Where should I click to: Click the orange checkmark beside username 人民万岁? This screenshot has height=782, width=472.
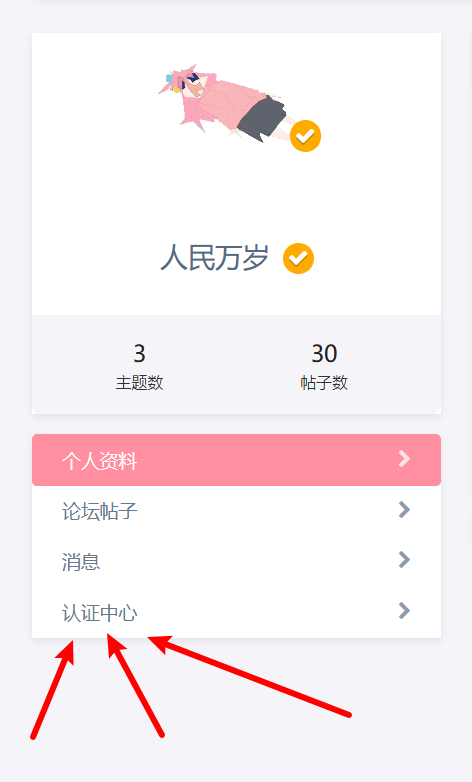tap(298, 258)
